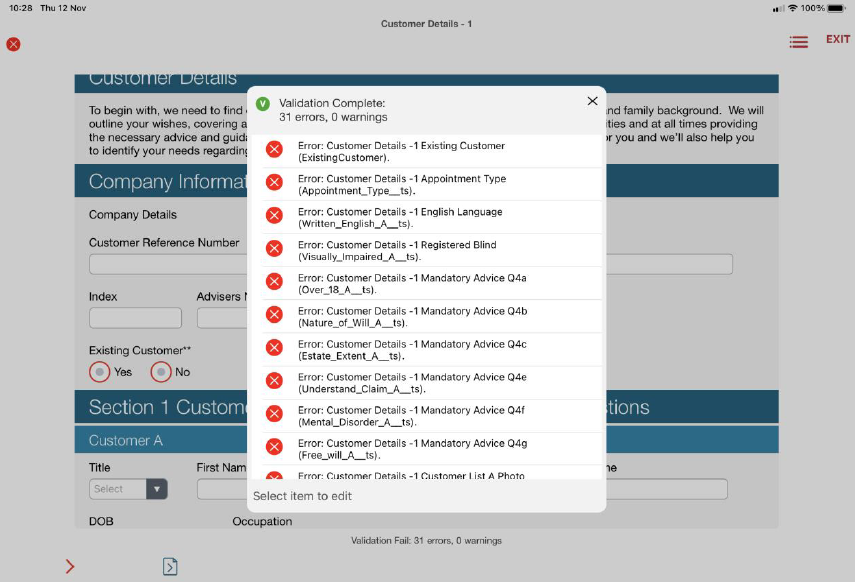Click error icon for Existing Customer
The width and height of the screenshot is (855, 582).
coord(274,150)
